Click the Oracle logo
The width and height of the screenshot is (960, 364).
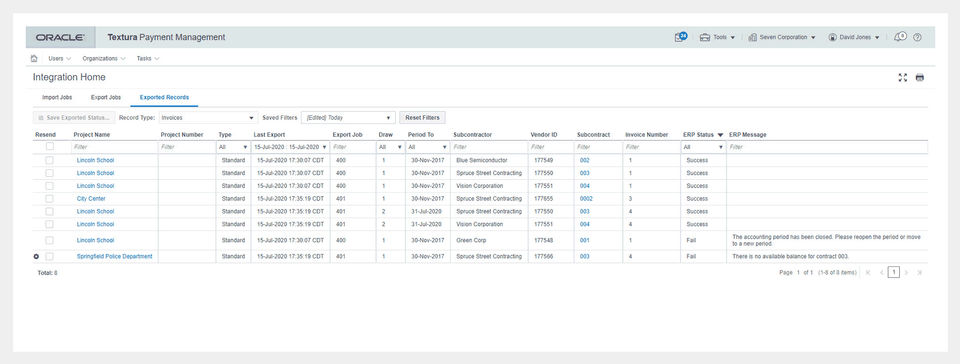pyautogui.click(x=60, y=37)
